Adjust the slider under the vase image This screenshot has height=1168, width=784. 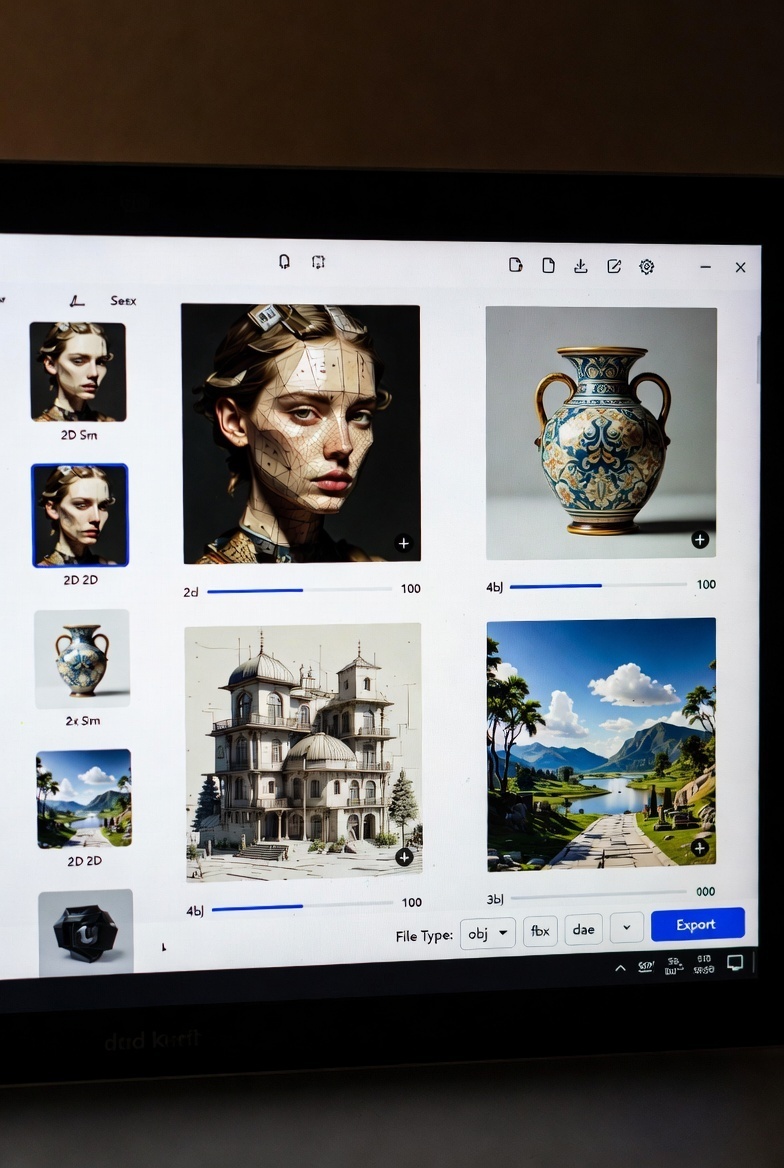coord(597,585)
